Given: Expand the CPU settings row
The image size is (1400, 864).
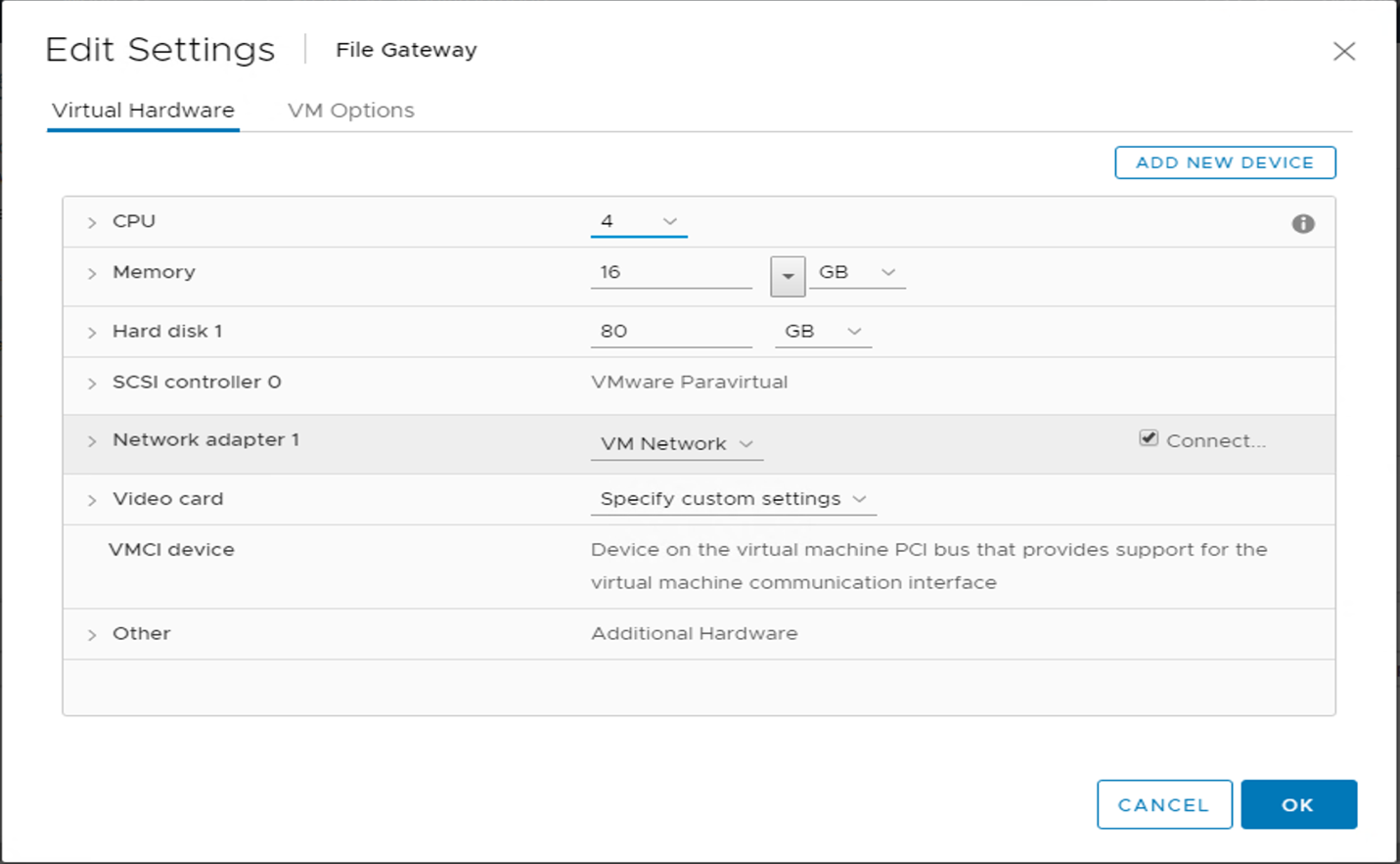Looking at the screenshot, I should point(91,221).
